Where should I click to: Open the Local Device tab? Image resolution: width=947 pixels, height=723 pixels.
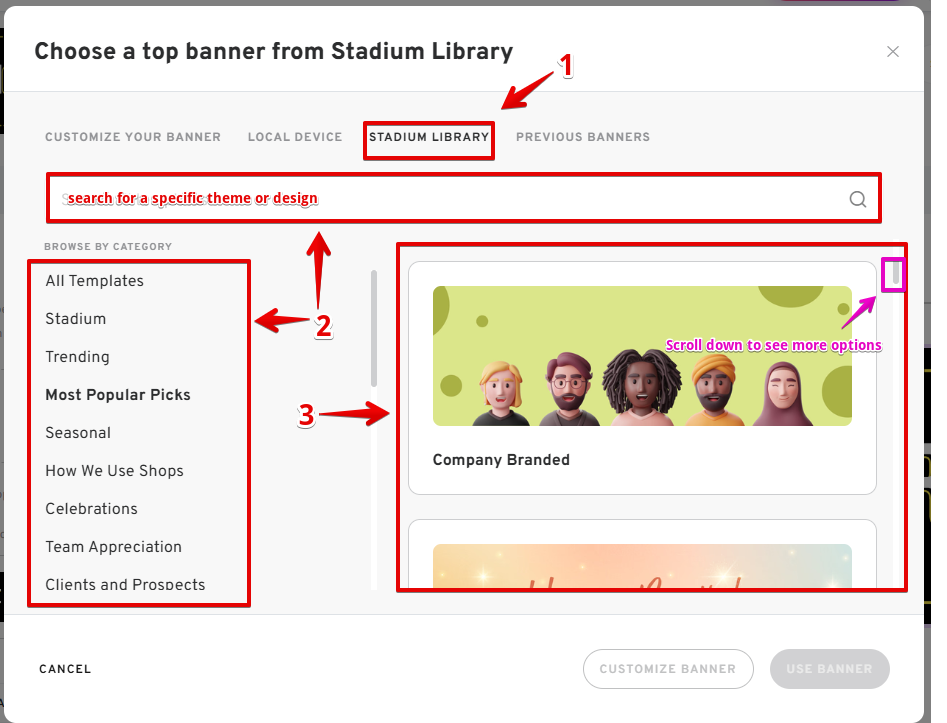point(295,137)
